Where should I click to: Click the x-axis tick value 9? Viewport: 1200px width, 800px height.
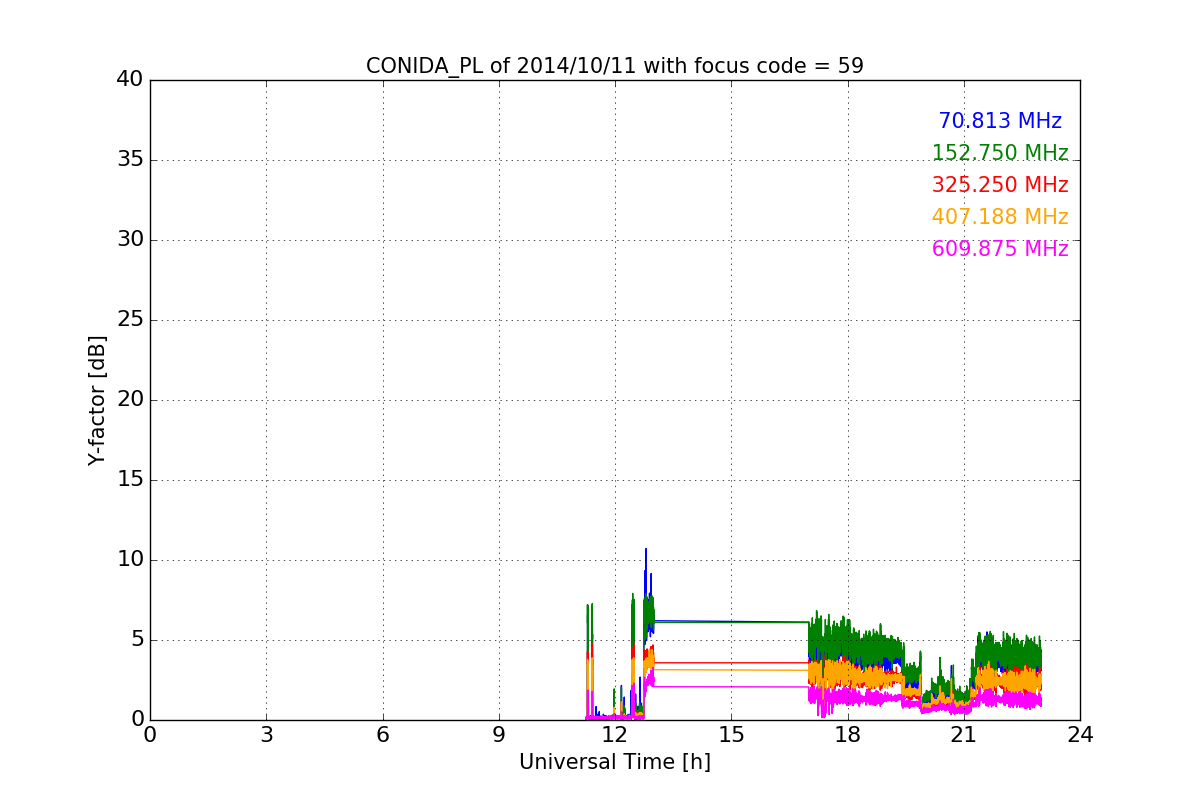(x=499, y=735)
